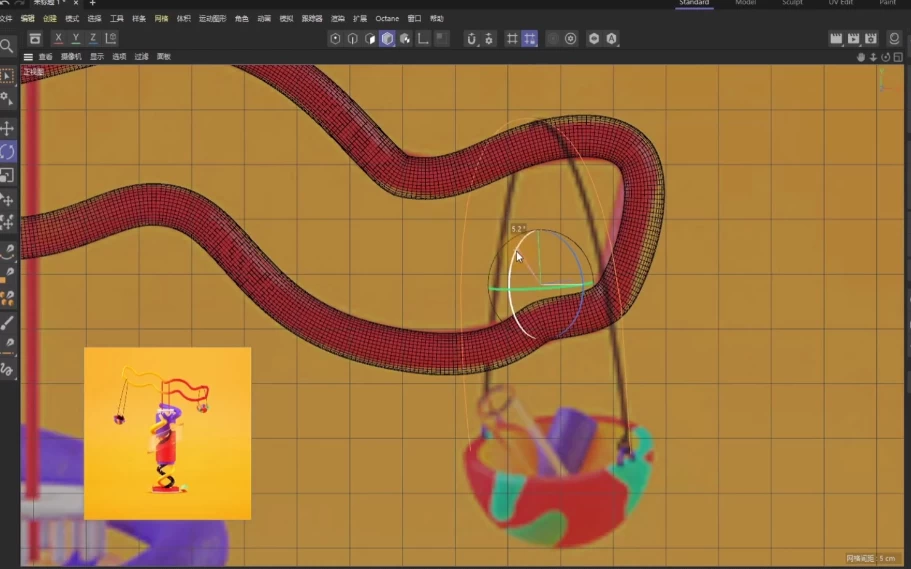
Task: Select the Scale tool in left toolbar
Action: coord(7,175)
